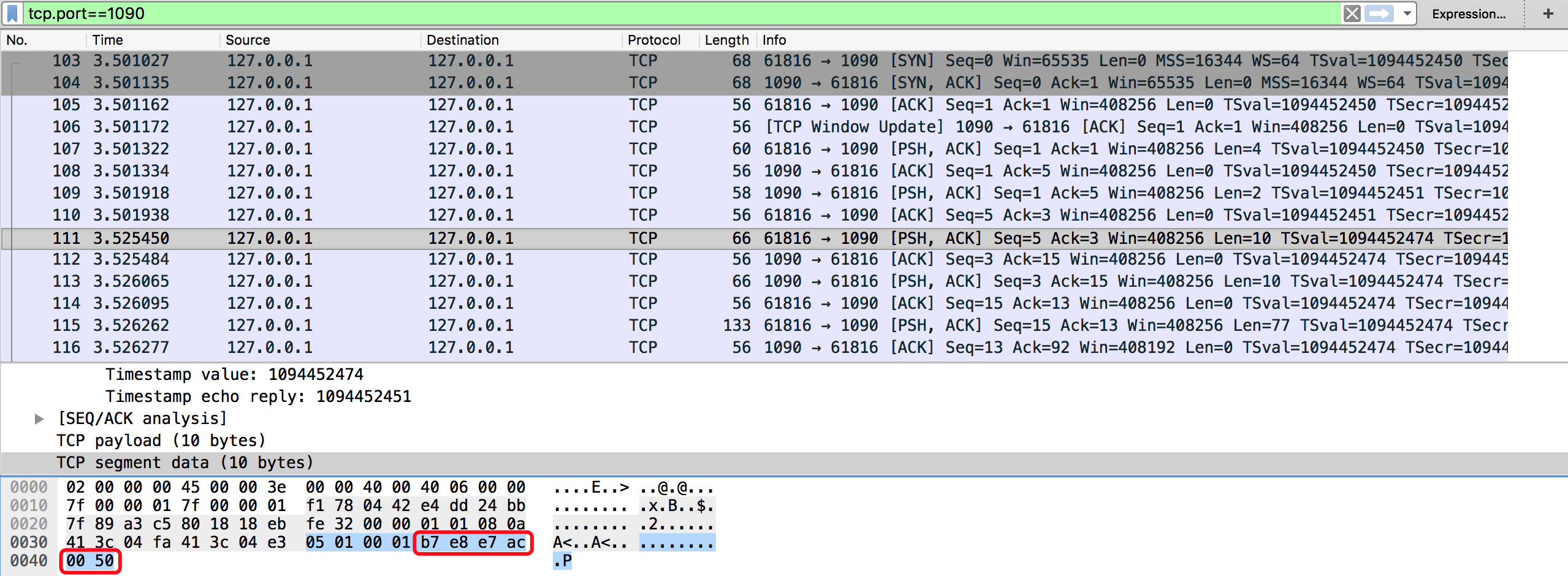The height and width of the screenshot is (576, 1568).
Task: Select packet 109 with Len=2
Action: click(x=754, y=193)
